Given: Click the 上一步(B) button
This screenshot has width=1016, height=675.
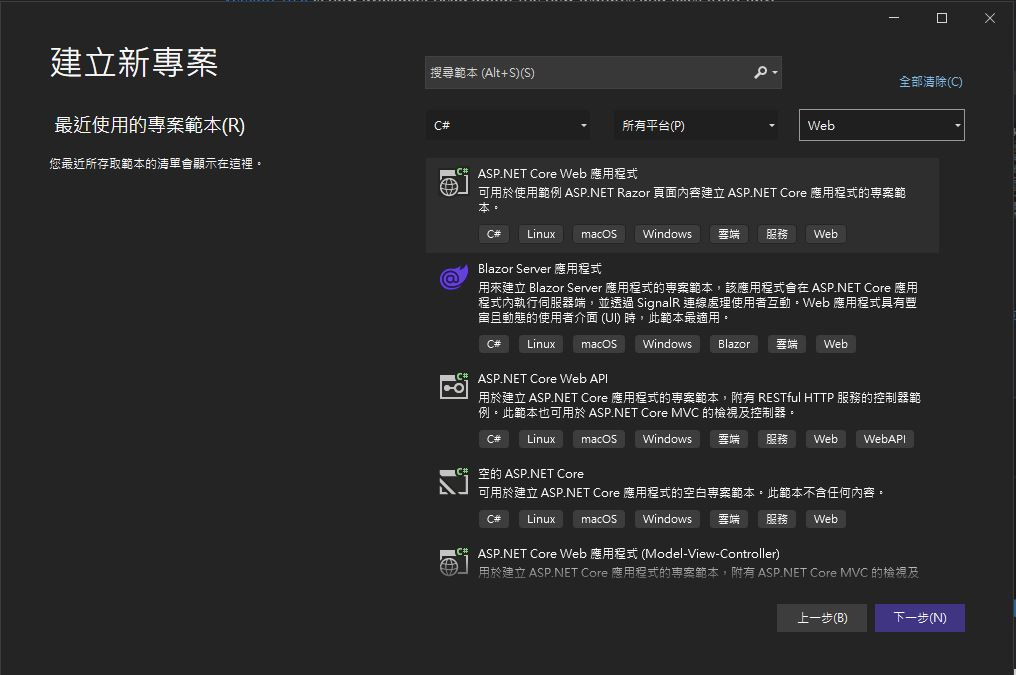Looking at the screenshot, I should pyautogui.click(x=822, y=618).
